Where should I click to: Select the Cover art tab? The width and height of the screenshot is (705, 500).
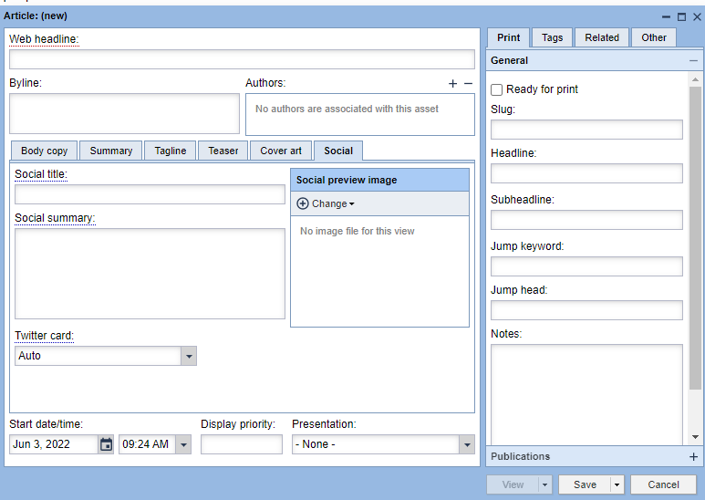click(x=281, y=151)
